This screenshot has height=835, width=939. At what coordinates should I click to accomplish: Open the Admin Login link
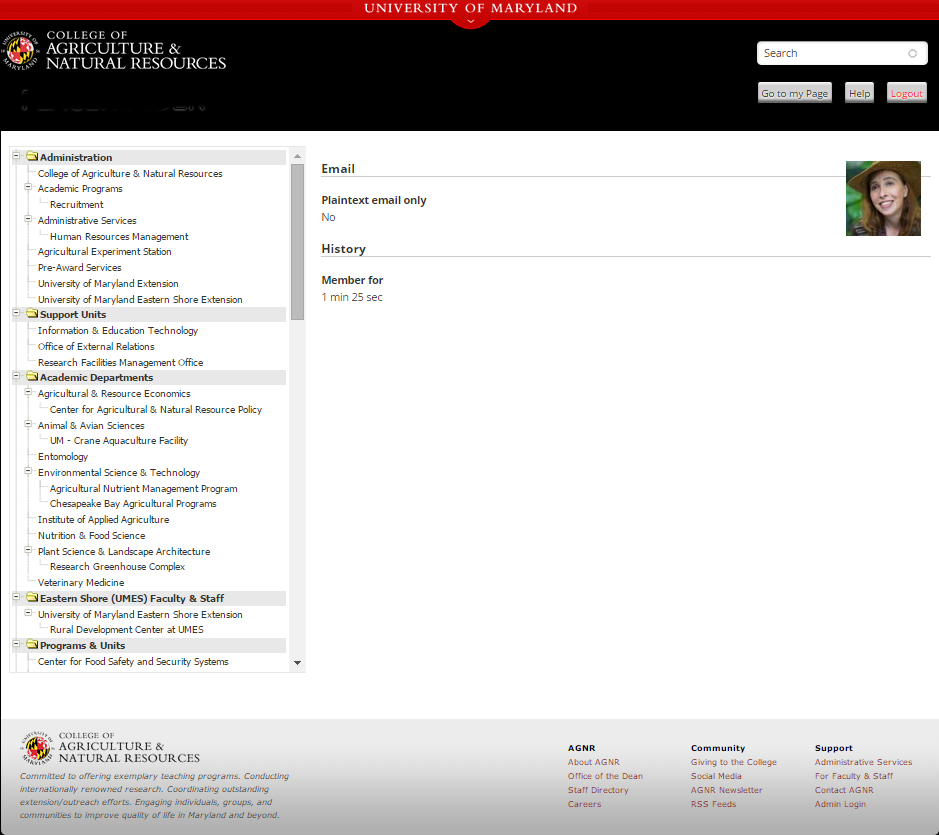[840, 804]
